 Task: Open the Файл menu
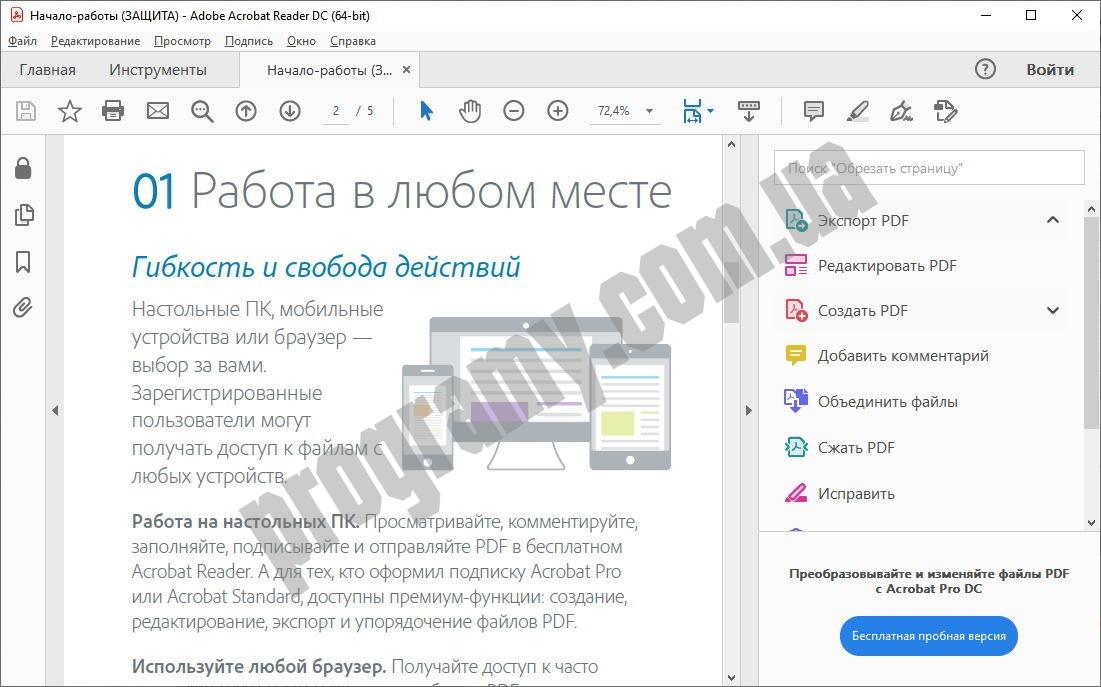tap(22, 41)
